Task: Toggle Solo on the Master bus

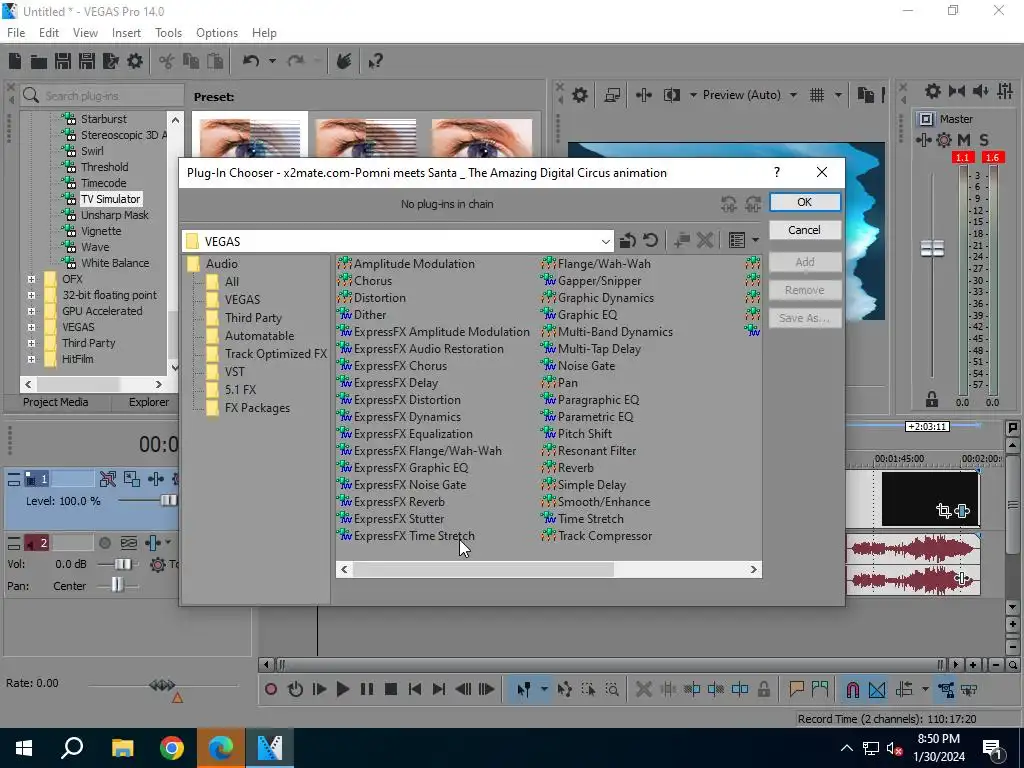Action: [x=984, y=140]
